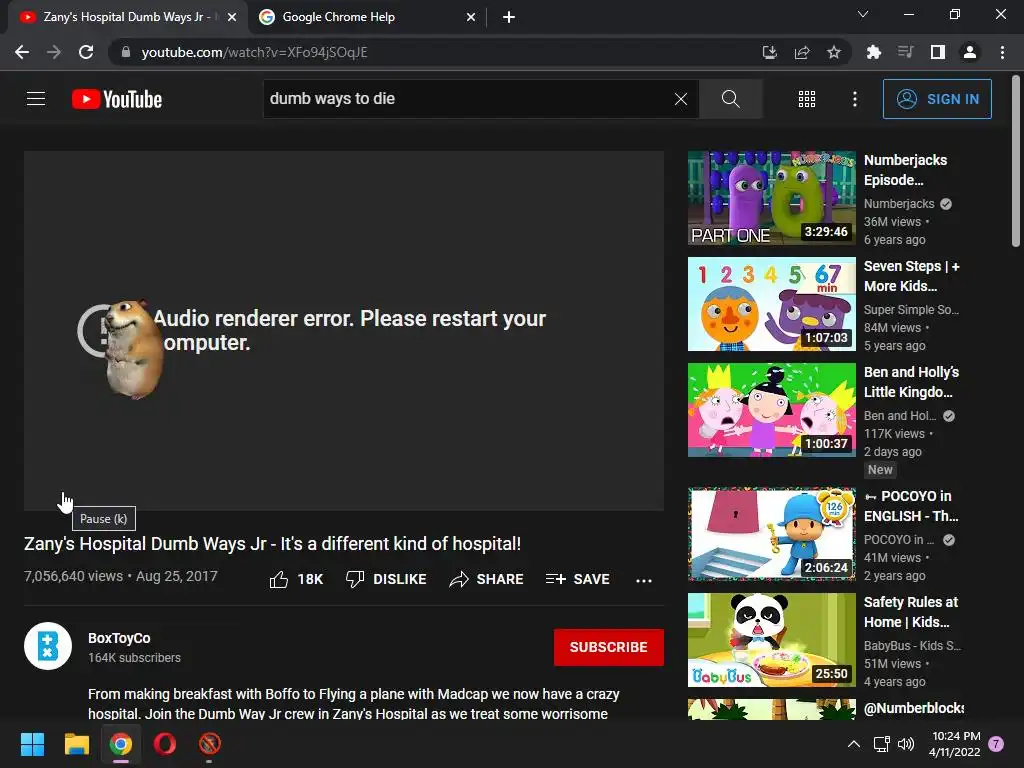1024x768 pixels.
Task: Show hidden system tray icons
Action: (854, 744)
